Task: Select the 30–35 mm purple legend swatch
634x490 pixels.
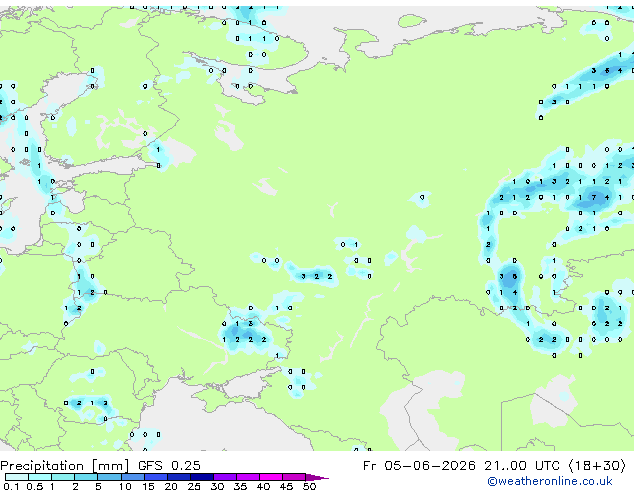Action: [x=224, y=477]
